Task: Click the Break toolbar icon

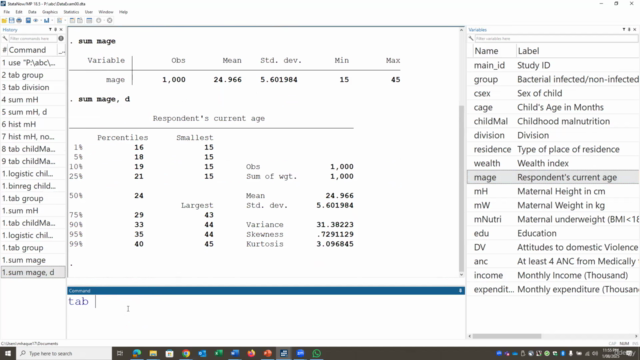Action: pos(109,20)
